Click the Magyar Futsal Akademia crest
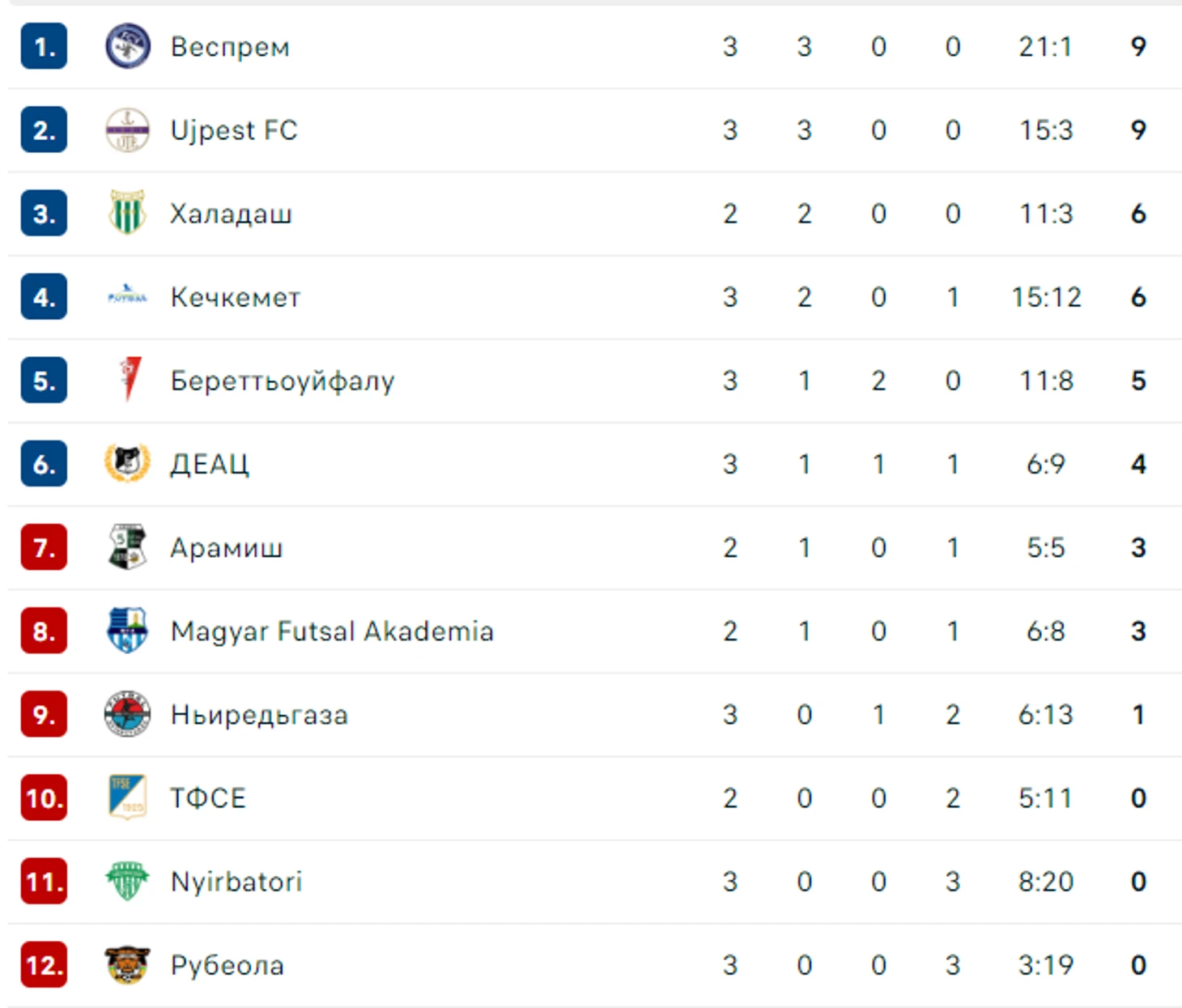 [x=127, y=630]
